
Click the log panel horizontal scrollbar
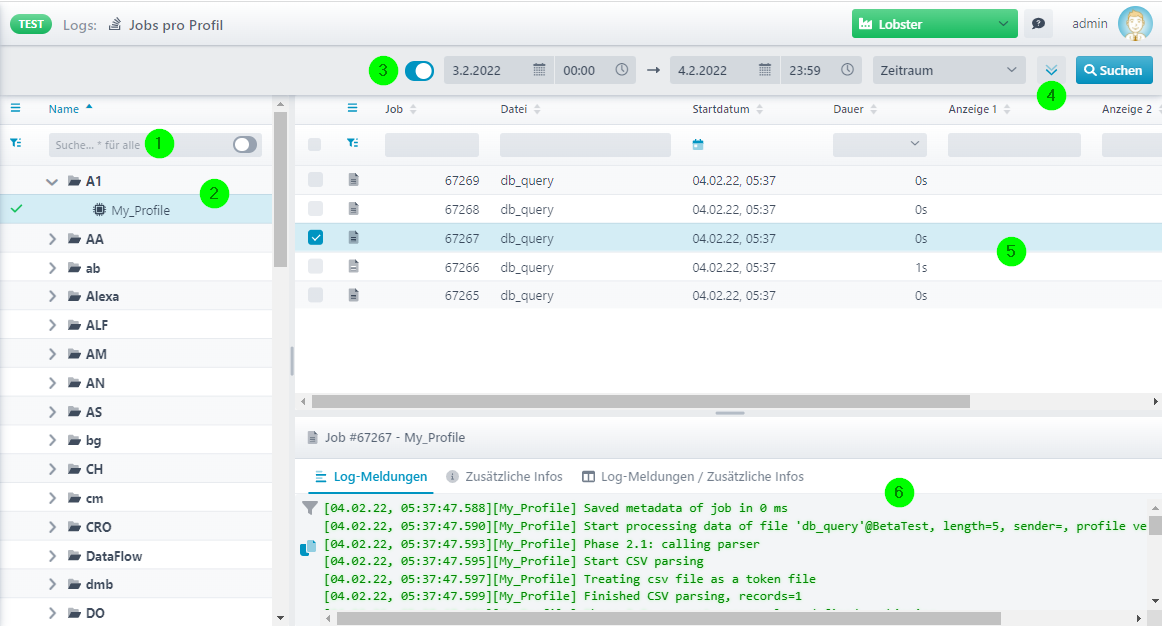[668, 618]
